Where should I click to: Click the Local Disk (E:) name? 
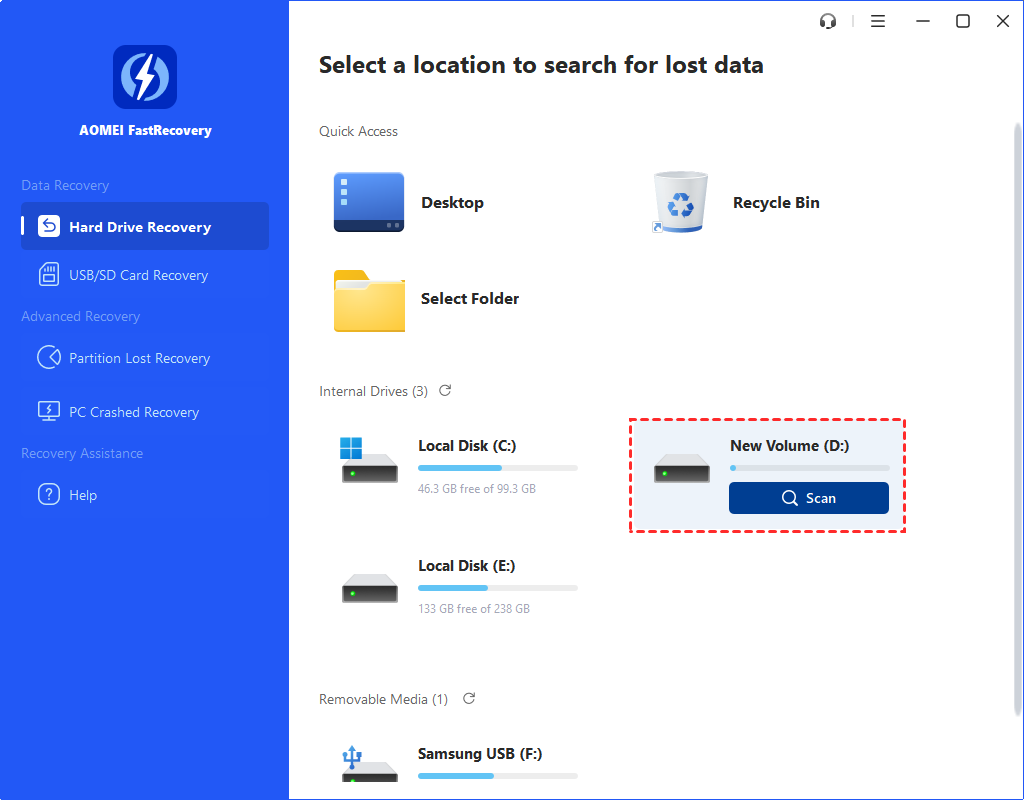[466, 566]
